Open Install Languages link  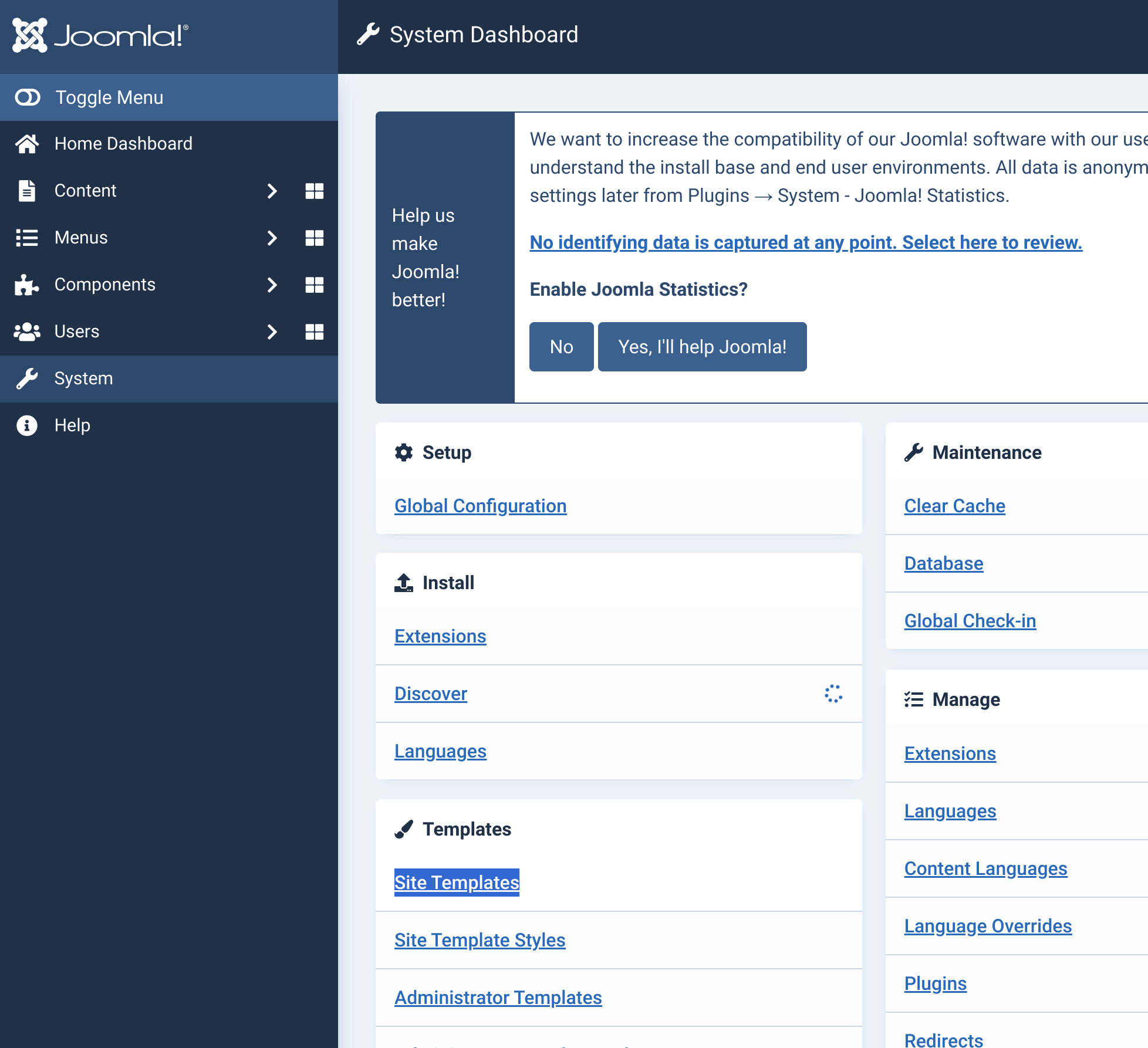pos(440,751)
